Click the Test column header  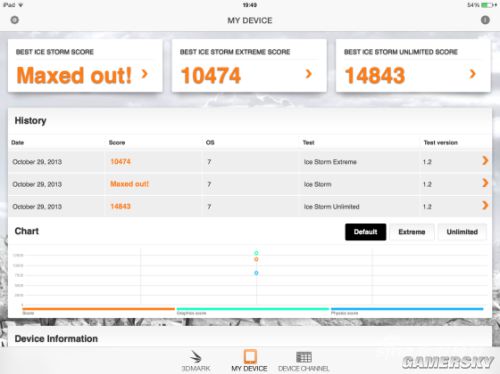click(309, 143)
